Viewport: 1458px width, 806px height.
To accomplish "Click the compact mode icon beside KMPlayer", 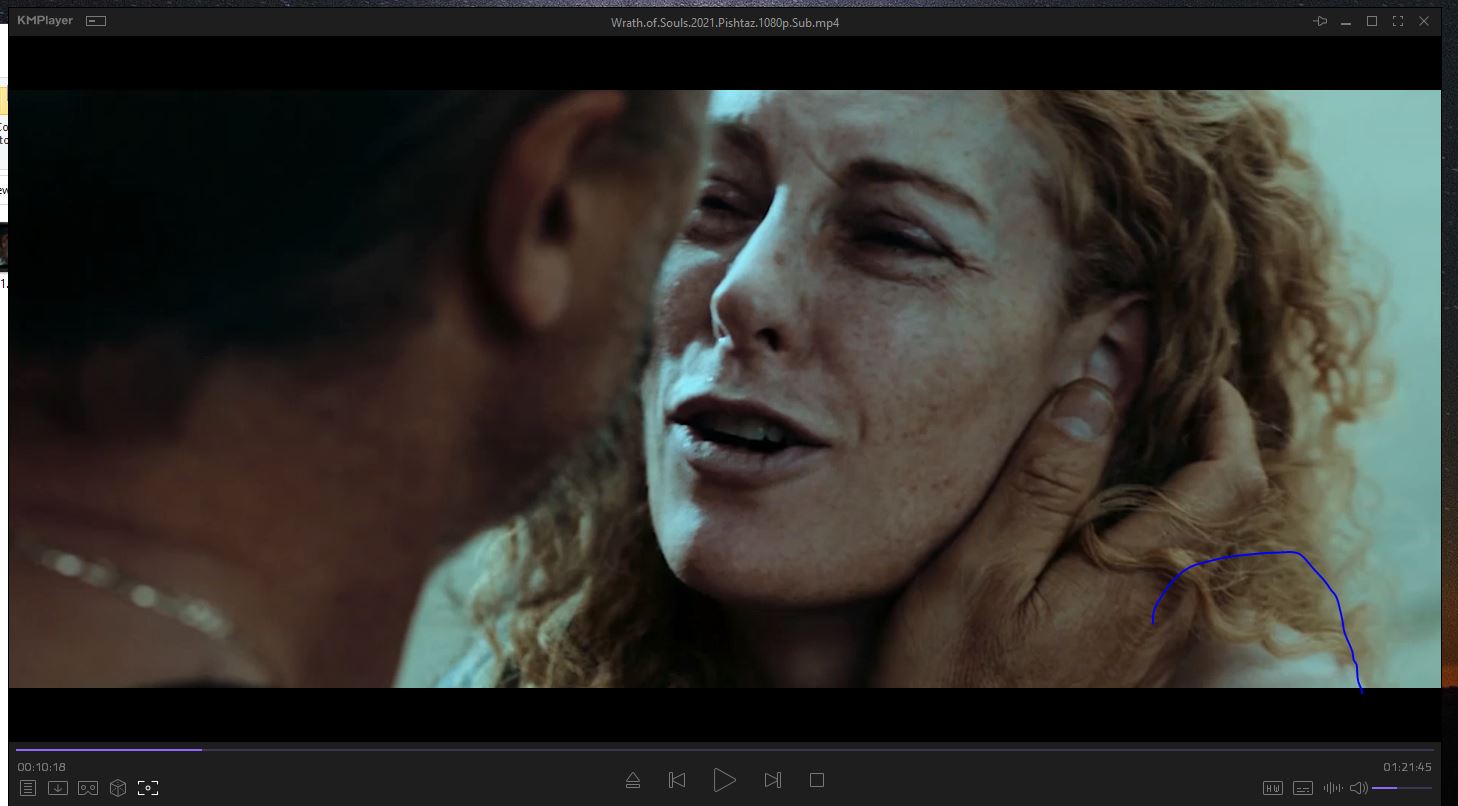I will (96, 21).
